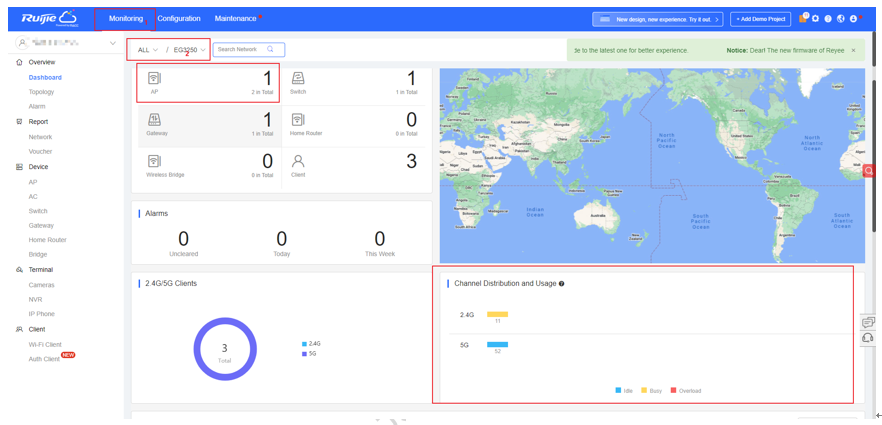Select Topology in sidebar
Viewport: 882px width, 425px height.
click(42, 92)
